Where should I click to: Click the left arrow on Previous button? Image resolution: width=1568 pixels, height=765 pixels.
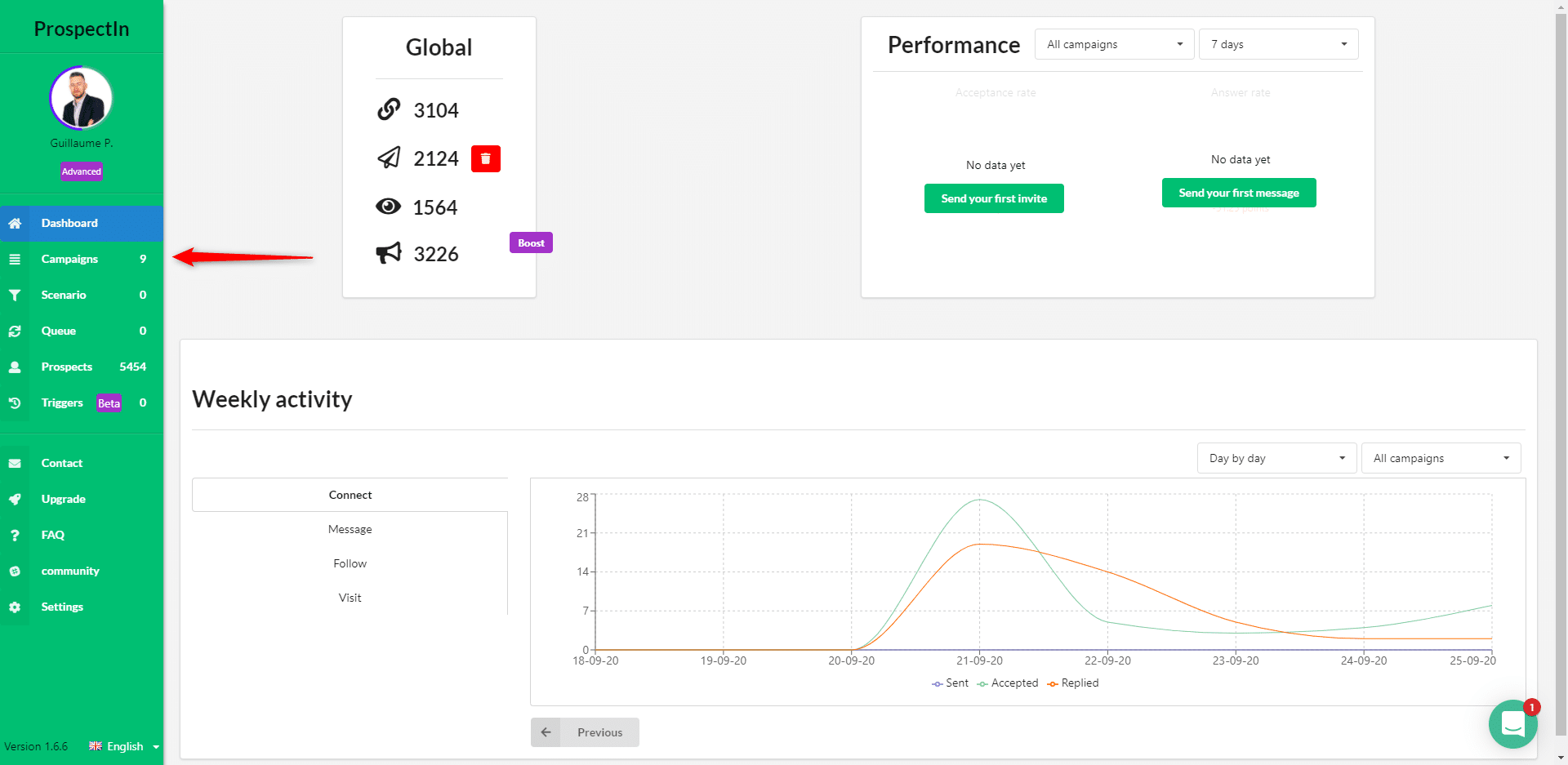[x=546, y=732]
